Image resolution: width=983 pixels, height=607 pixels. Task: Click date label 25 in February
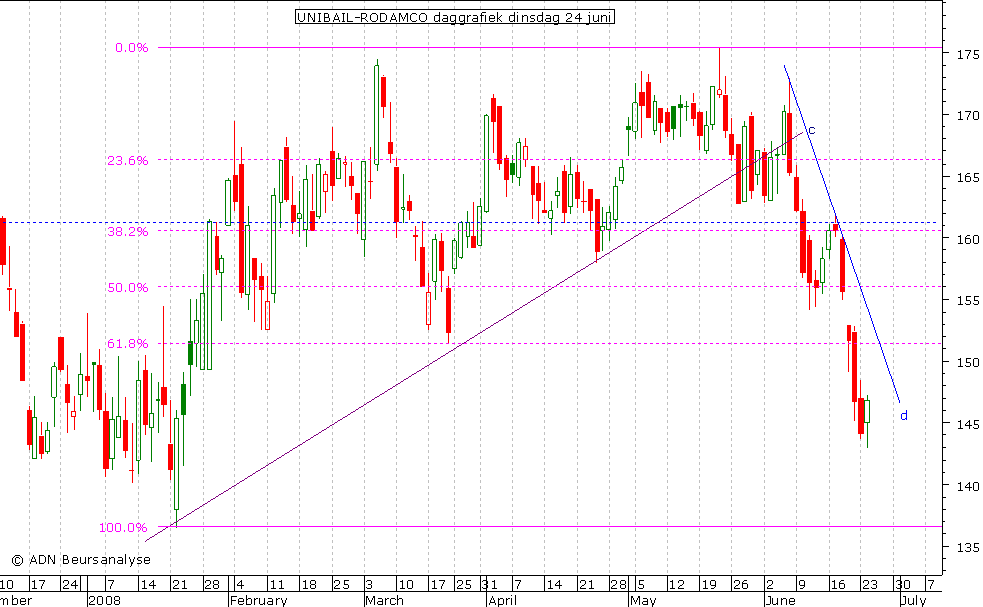(341, 585)
